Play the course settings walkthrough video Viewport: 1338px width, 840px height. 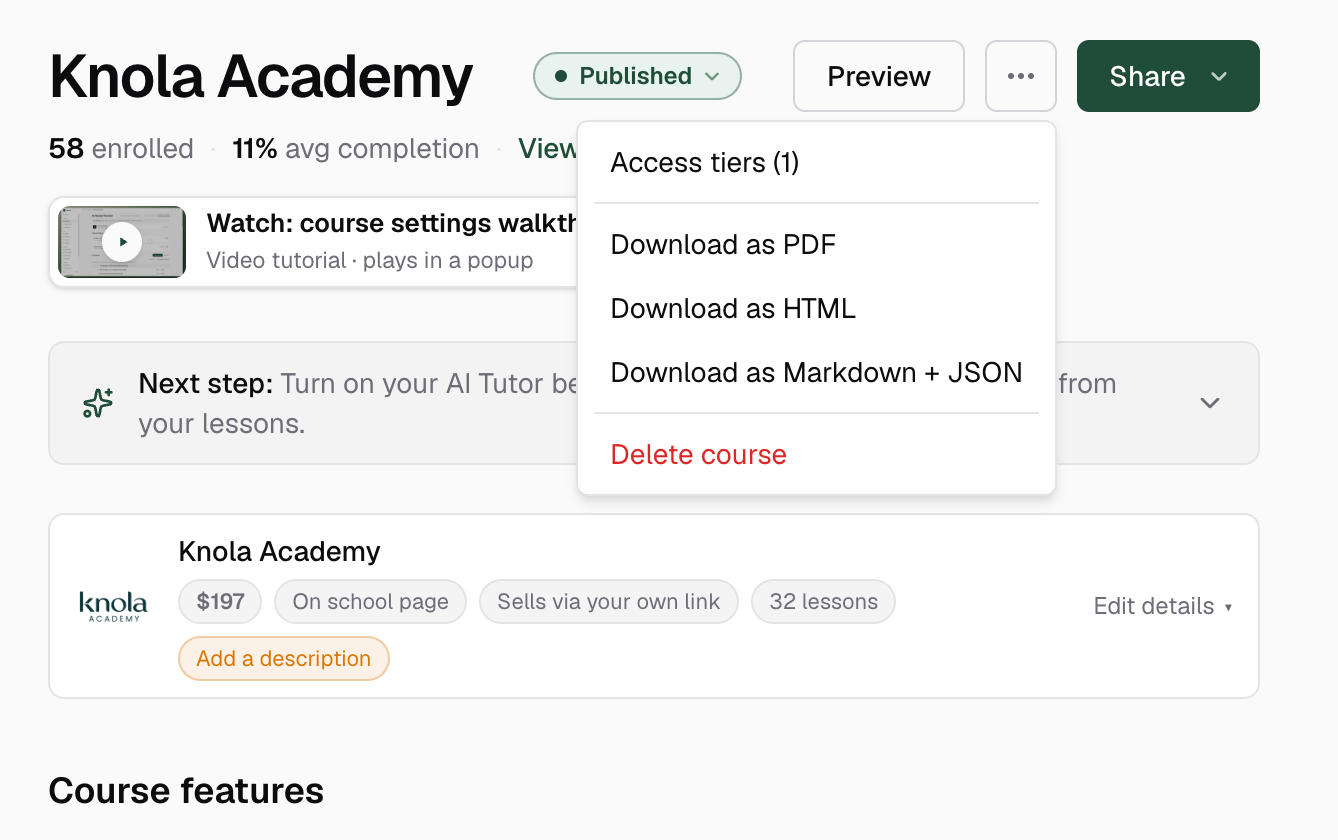(x=122, y=242)
